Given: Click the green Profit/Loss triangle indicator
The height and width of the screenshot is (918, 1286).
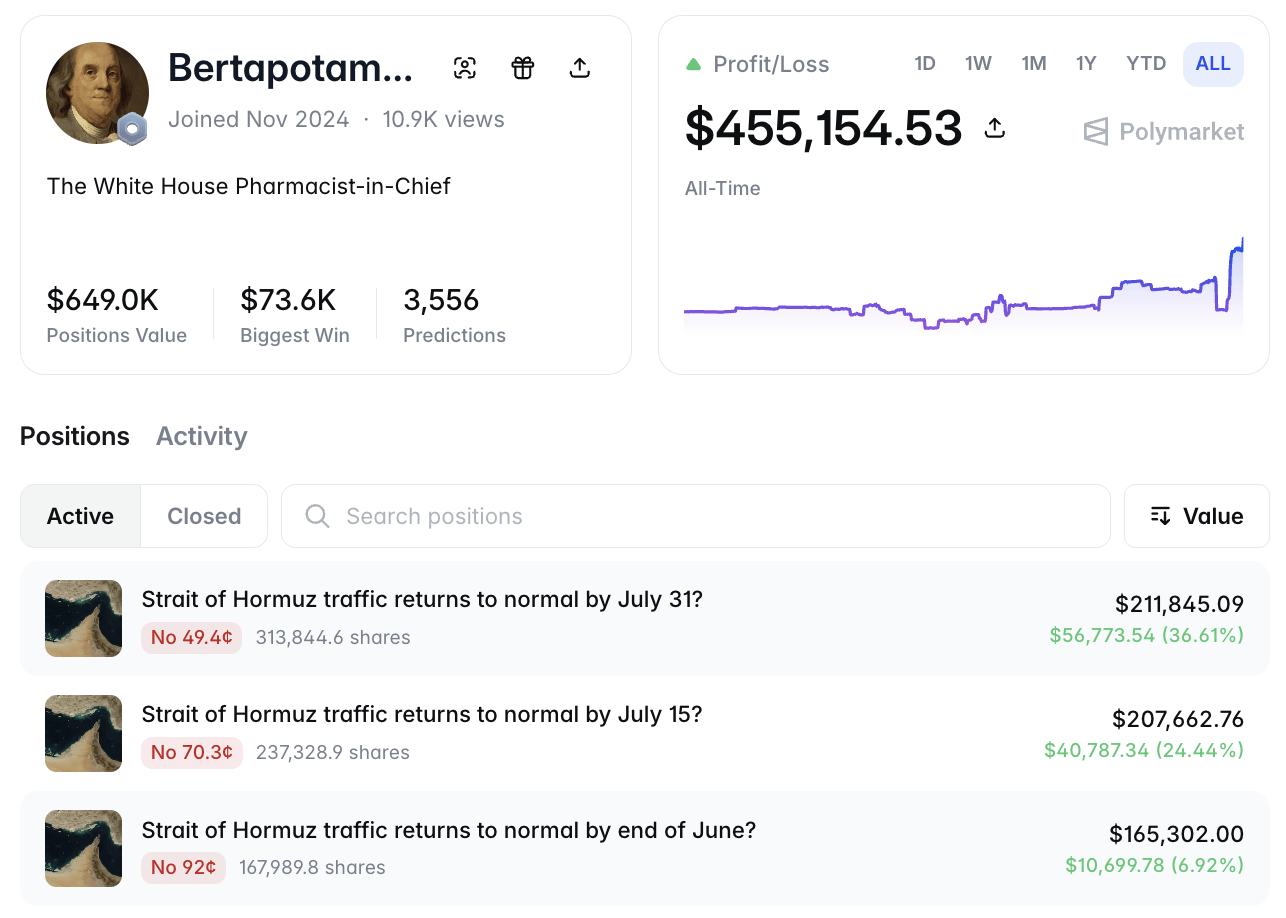Looking at the screenshot, I should [693, 65].
